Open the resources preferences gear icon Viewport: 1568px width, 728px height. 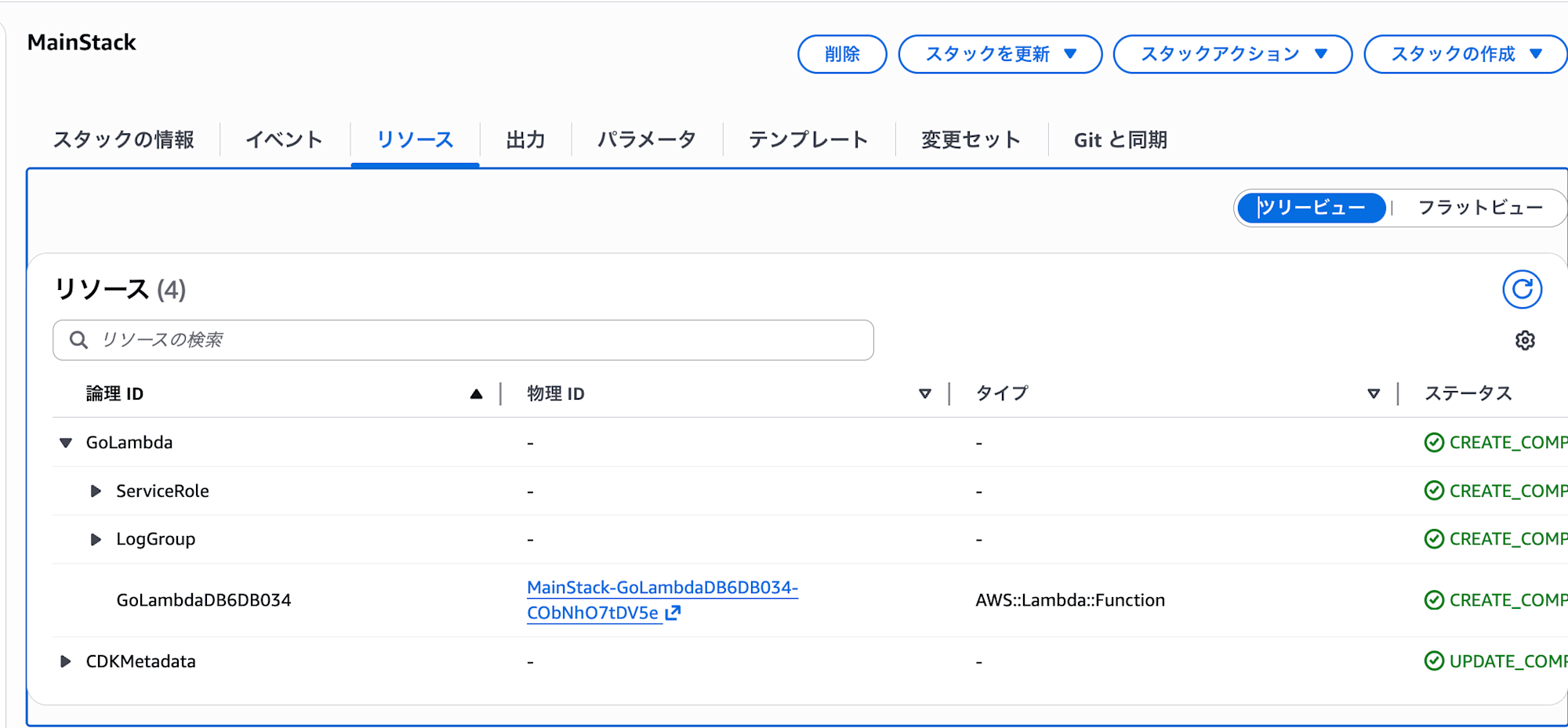(x=1524, y=340)
